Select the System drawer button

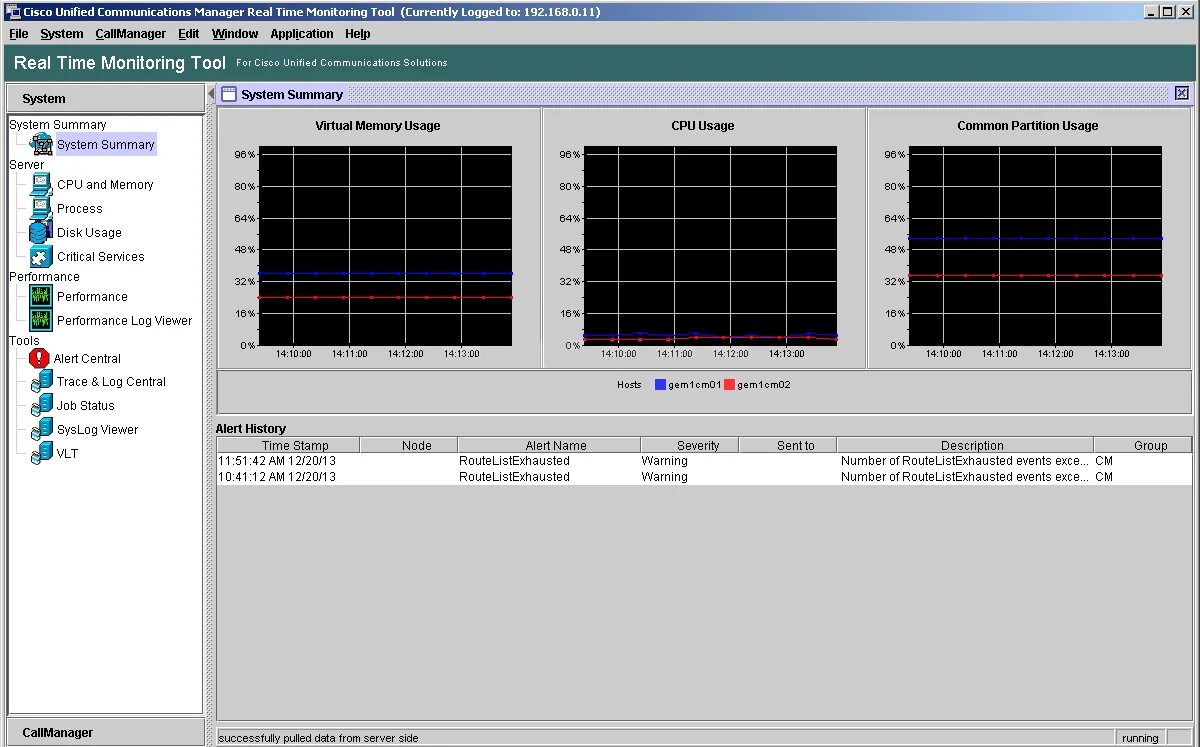[x=105, y=98]
